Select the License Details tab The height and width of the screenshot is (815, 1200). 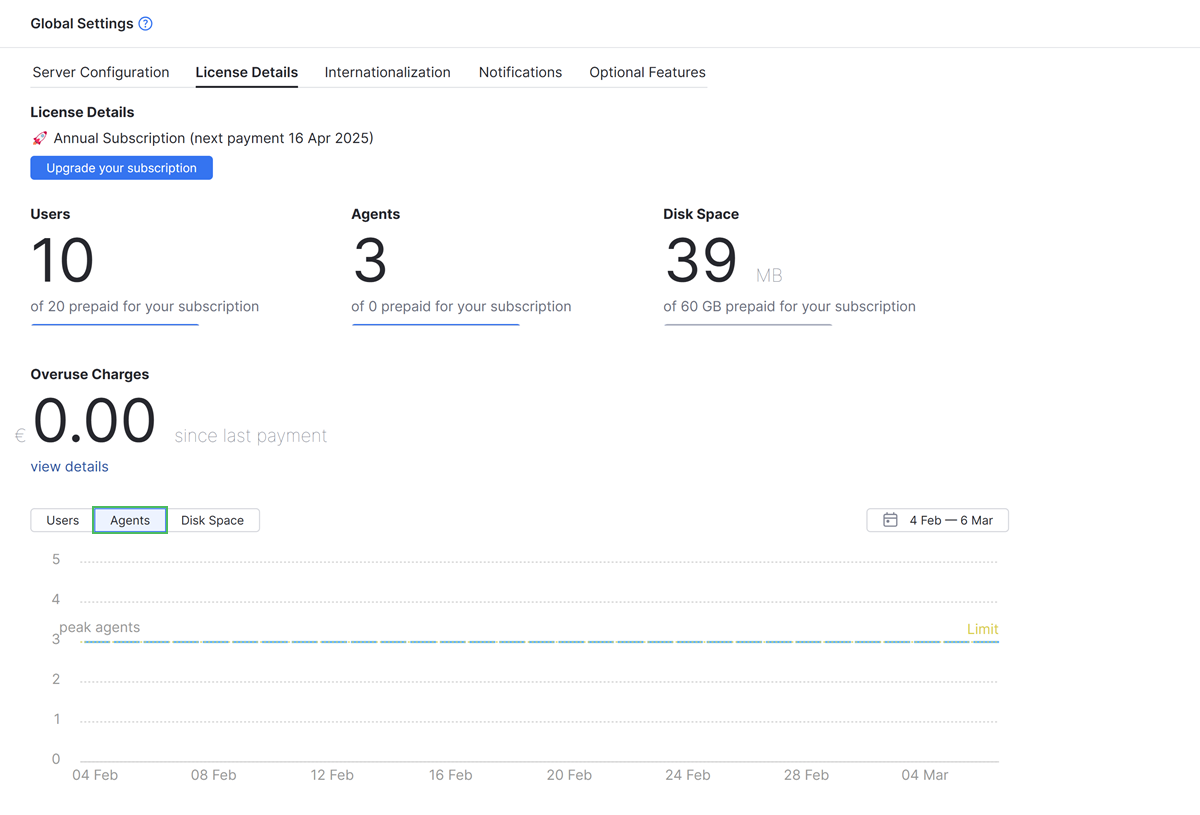click(x=246, y=72)
